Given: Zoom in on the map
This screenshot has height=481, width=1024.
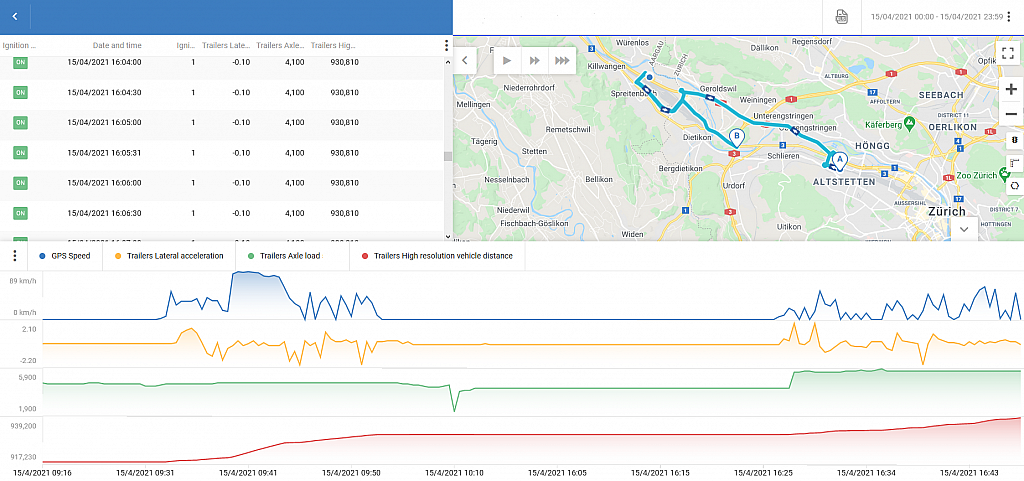Looking at the screenshot, I should click(1010, 88).
